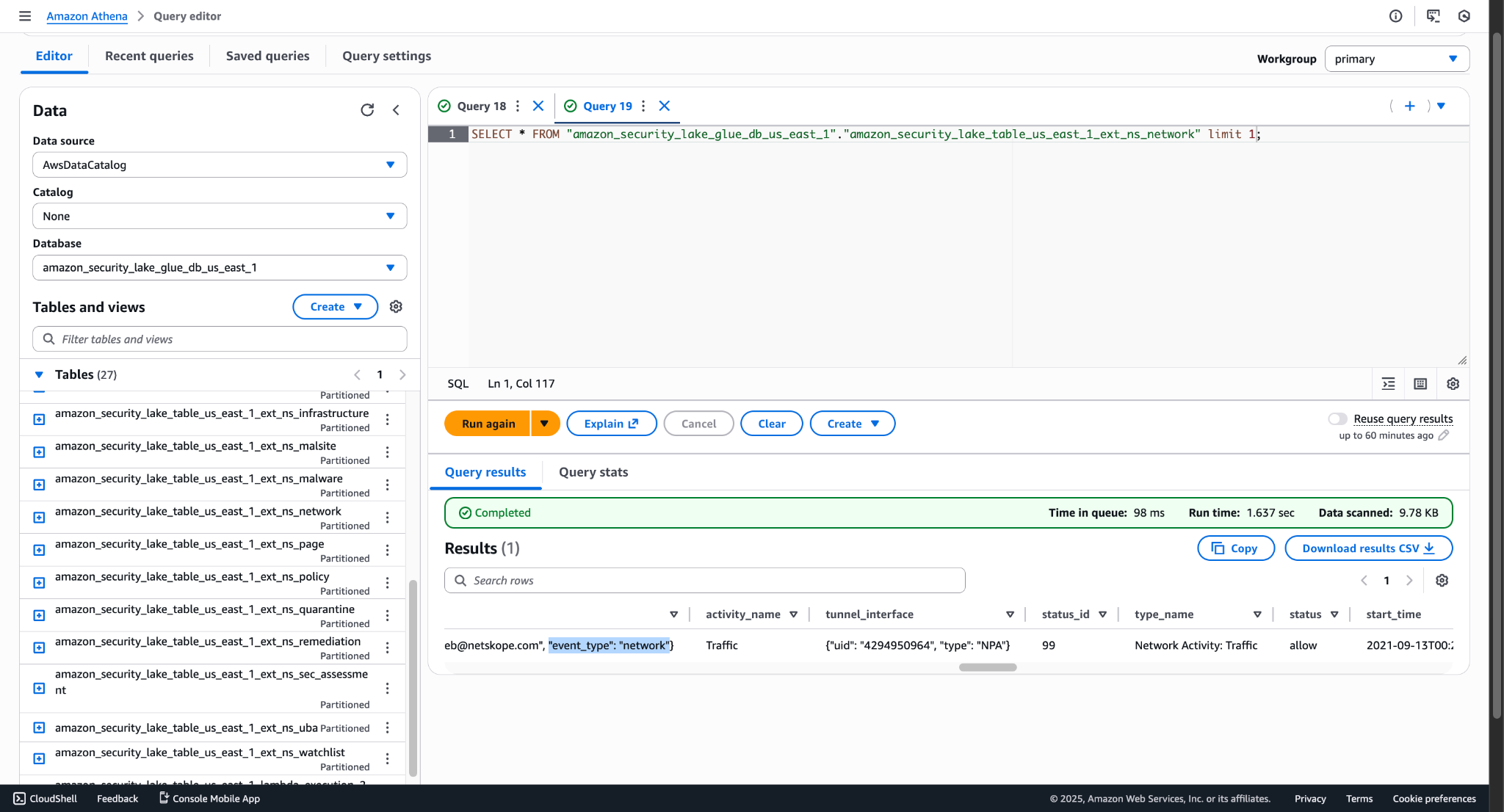Open the info panel icon
1504x812 pixels.
pyautogui.click(x=1396, y=16)
